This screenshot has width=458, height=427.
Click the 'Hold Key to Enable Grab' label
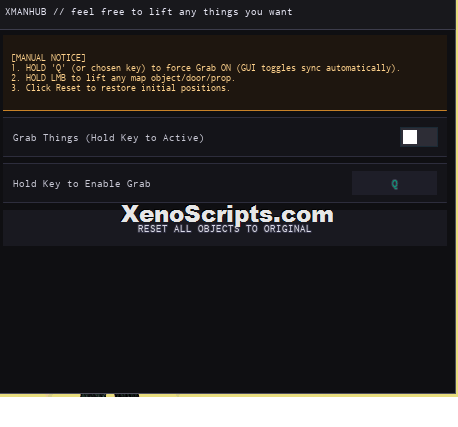pos(82,184)
